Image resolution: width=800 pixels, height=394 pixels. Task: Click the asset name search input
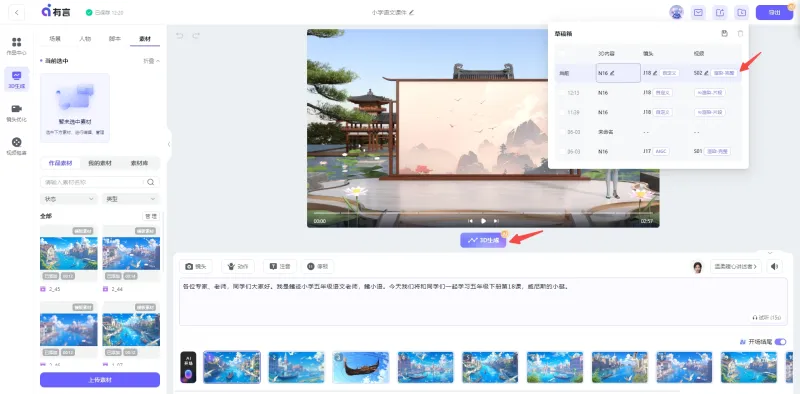93,182
